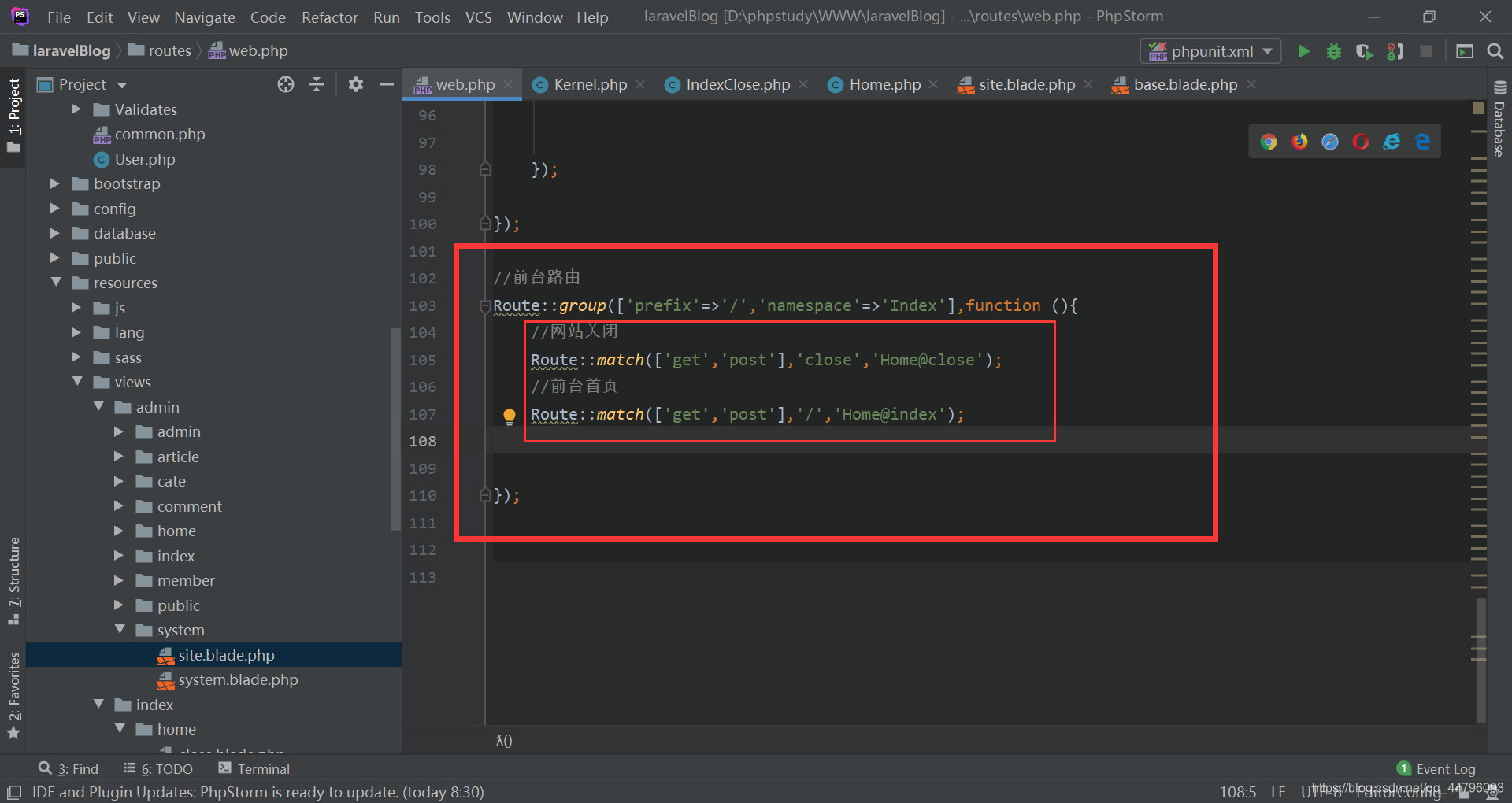Open the TODO tool window

(x=158, y=769)
